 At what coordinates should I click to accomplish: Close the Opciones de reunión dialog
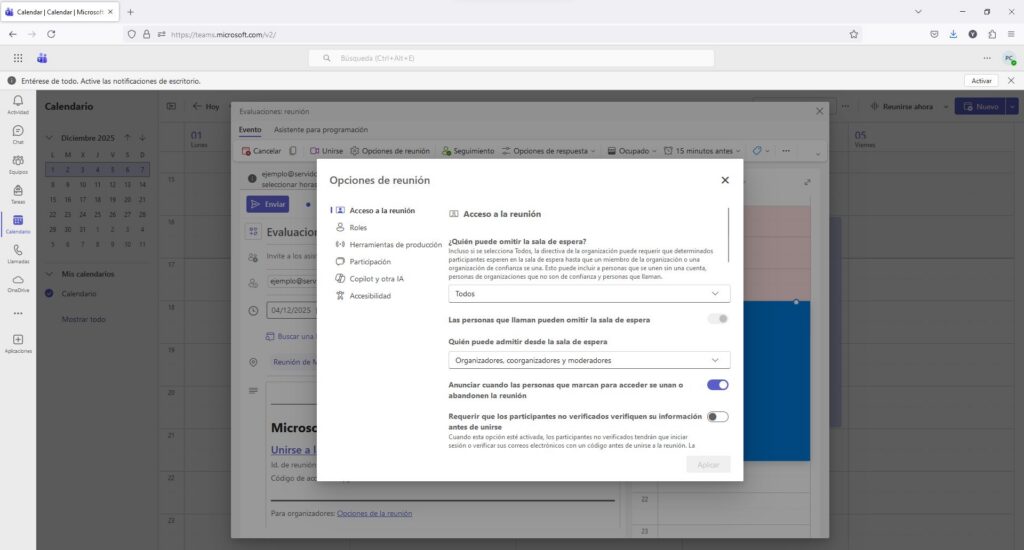[x=725, y=180]
